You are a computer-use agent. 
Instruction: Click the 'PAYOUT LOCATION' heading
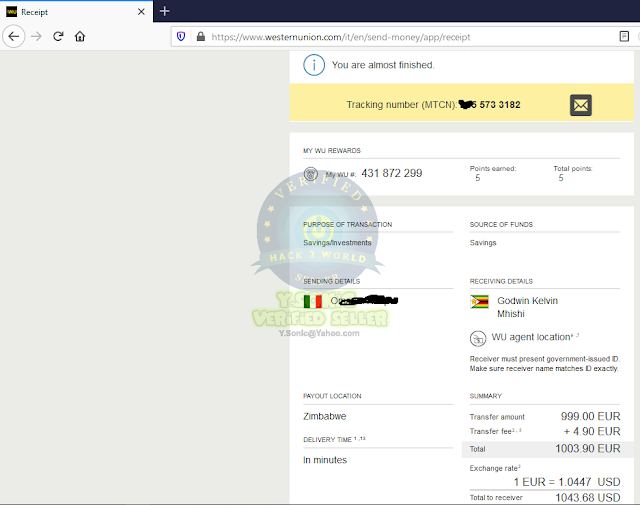click(x=332, y=396)
